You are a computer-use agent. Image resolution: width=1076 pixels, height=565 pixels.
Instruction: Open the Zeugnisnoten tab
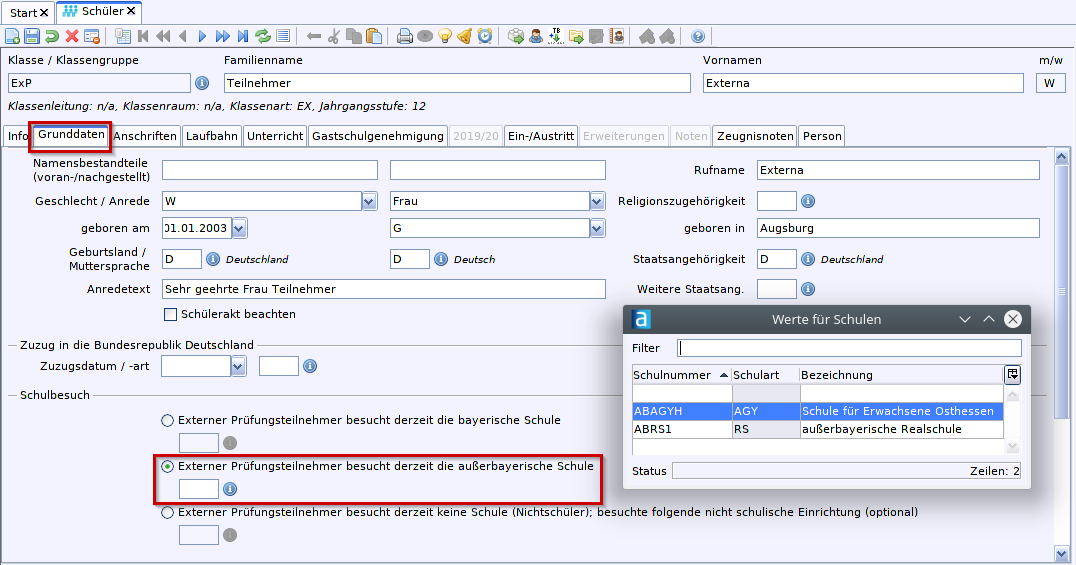[x=755, y=136]
